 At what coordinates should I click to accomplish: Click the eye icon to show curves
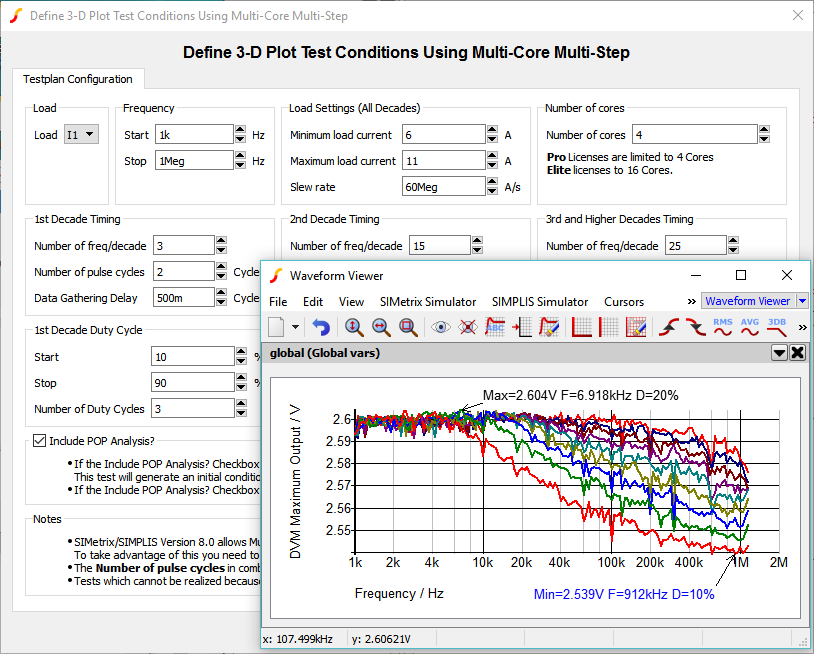click(439, 327)
